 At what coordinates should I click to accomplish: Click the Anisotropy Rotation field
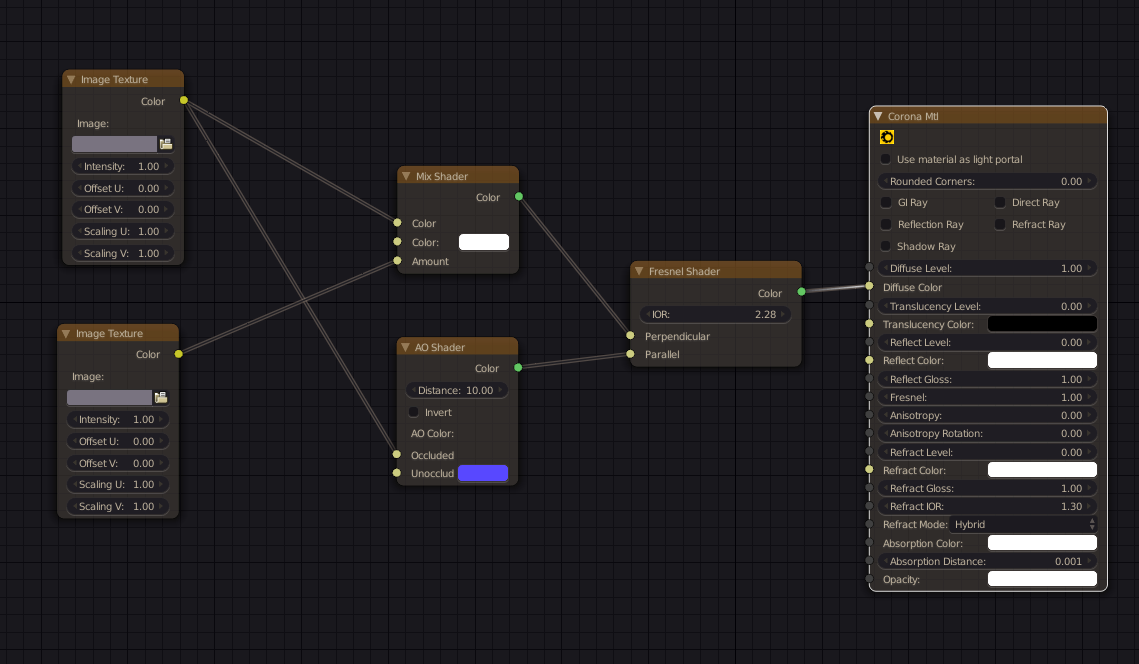point(987,434)
